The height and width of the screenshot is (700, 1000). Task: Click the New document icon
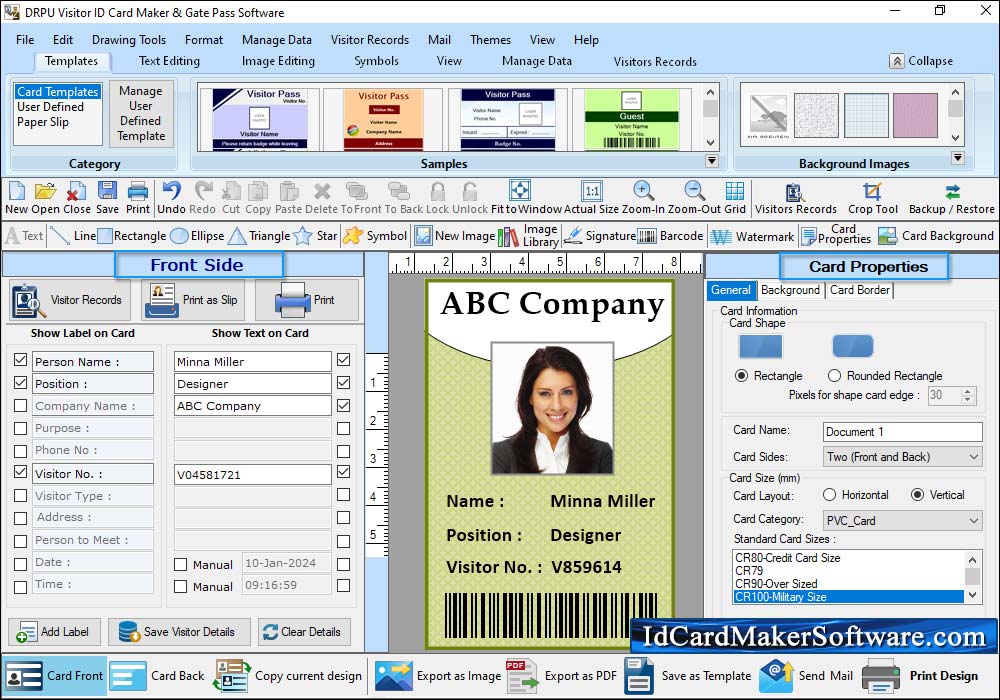pyautogui.click(x=17, y=191)
